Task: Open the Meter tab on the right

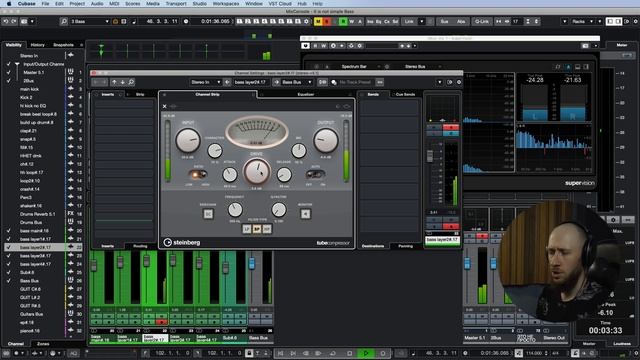Action: [622, 45]
